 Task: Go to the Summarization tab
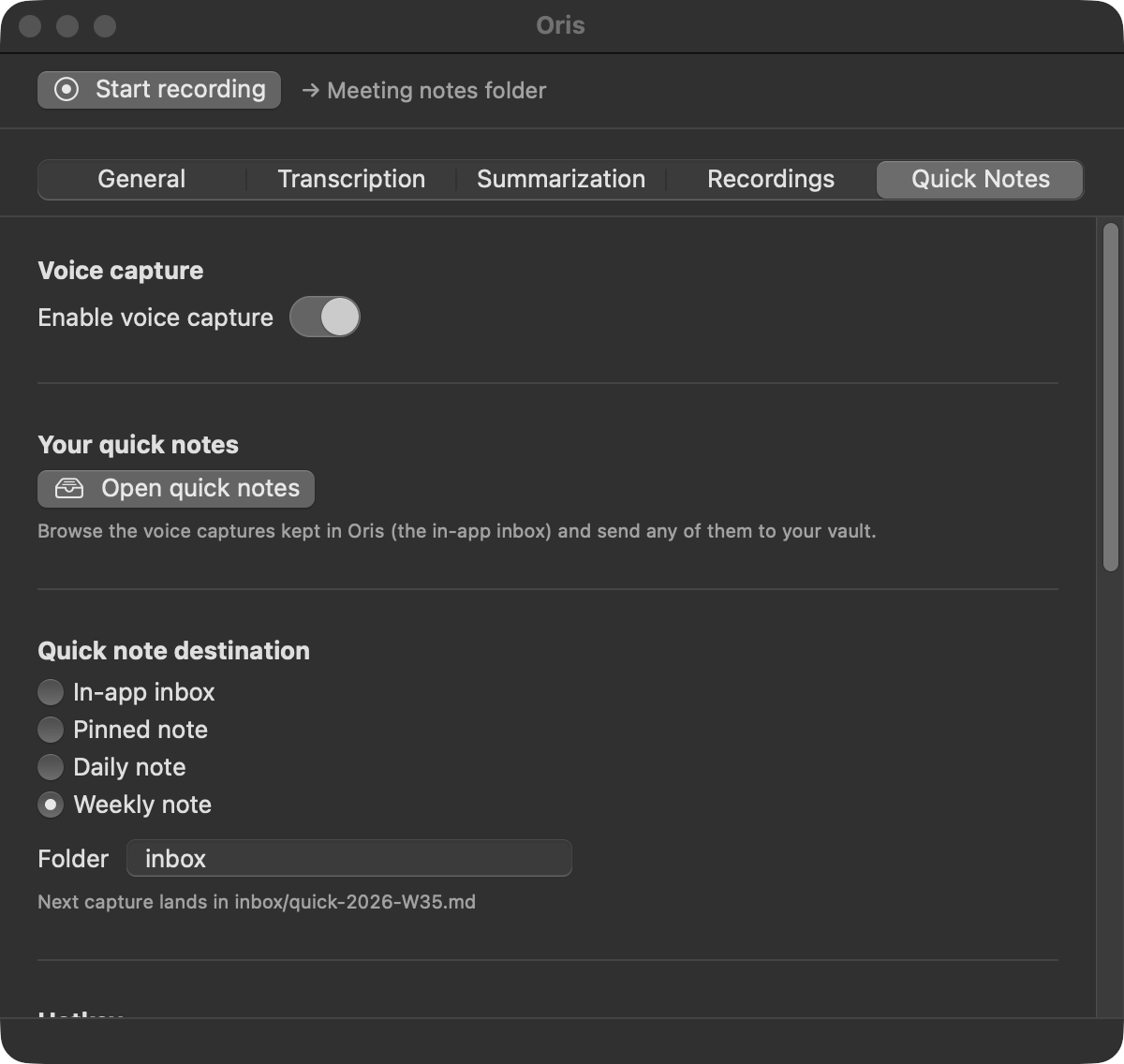(x=561, y=180)
